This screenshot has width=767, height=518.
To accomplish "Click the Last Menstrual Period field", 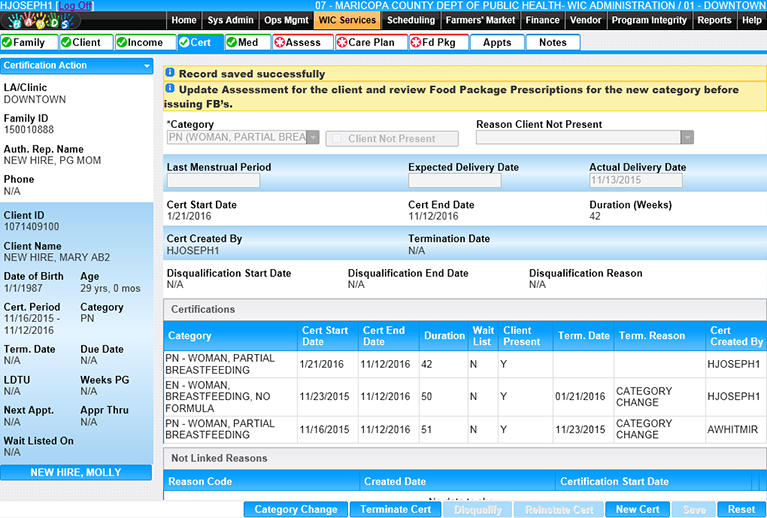I will [x=213, y=181].
